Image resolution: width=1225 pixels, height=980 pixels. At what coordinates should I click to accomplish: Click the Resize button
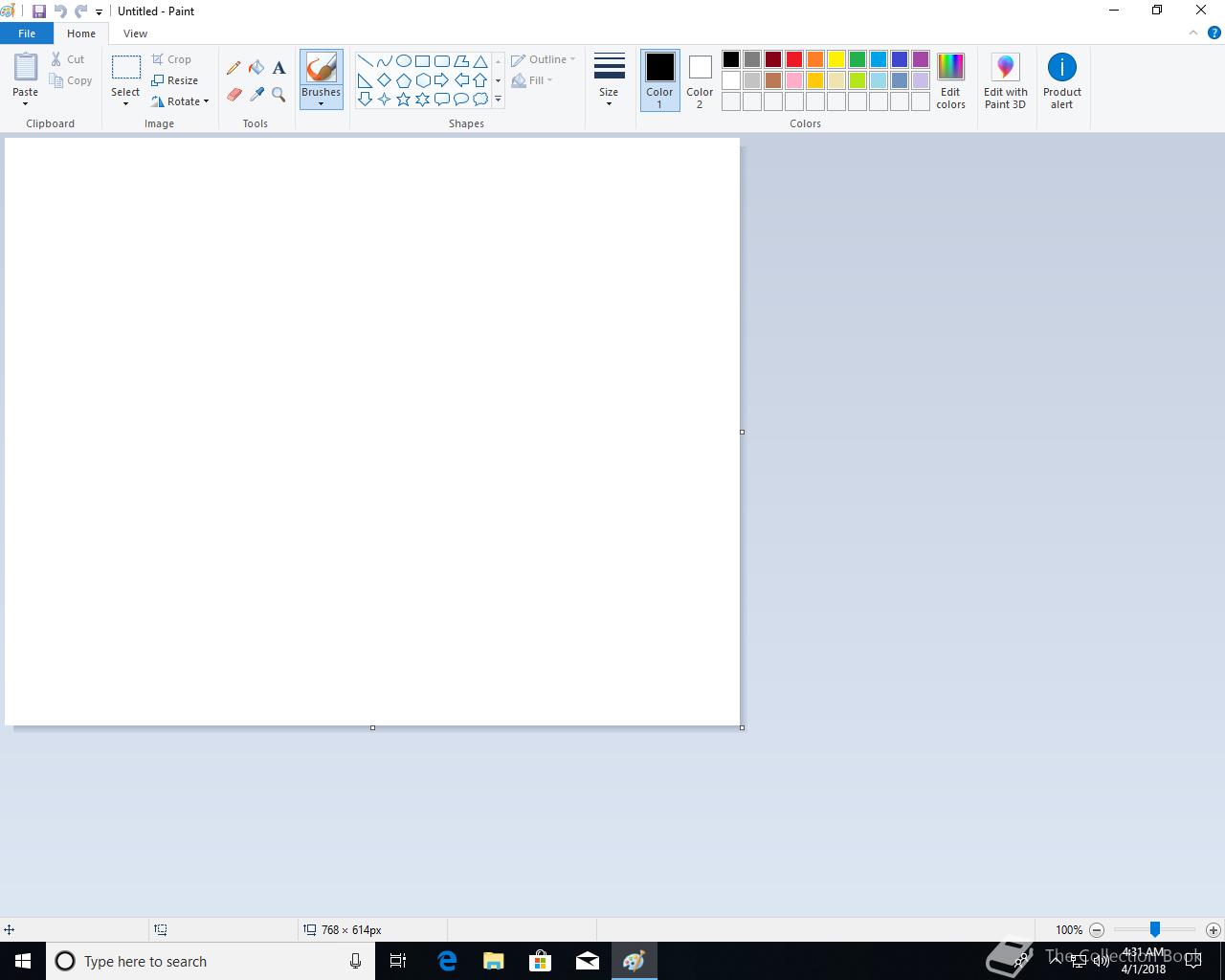[x=174, y=80]
